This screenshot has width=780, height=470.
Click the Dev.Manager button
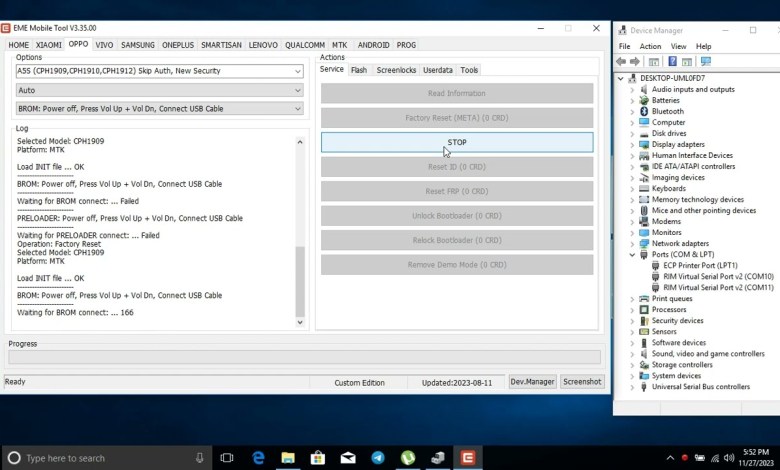tap(532, 382)
